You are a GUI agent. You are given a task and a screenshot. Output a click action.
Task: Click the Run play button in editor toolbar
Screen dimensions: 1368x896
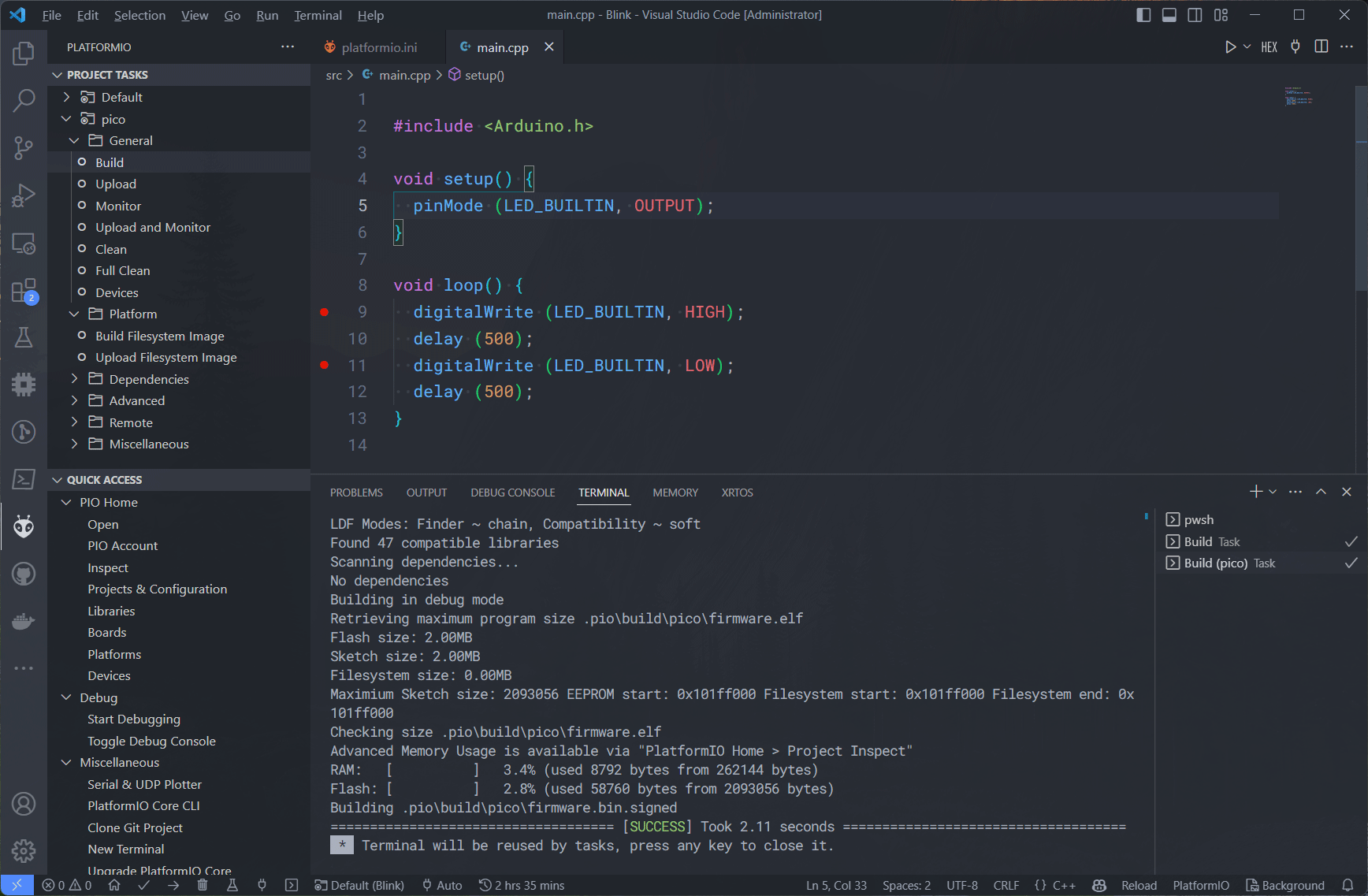(1230, 47)
